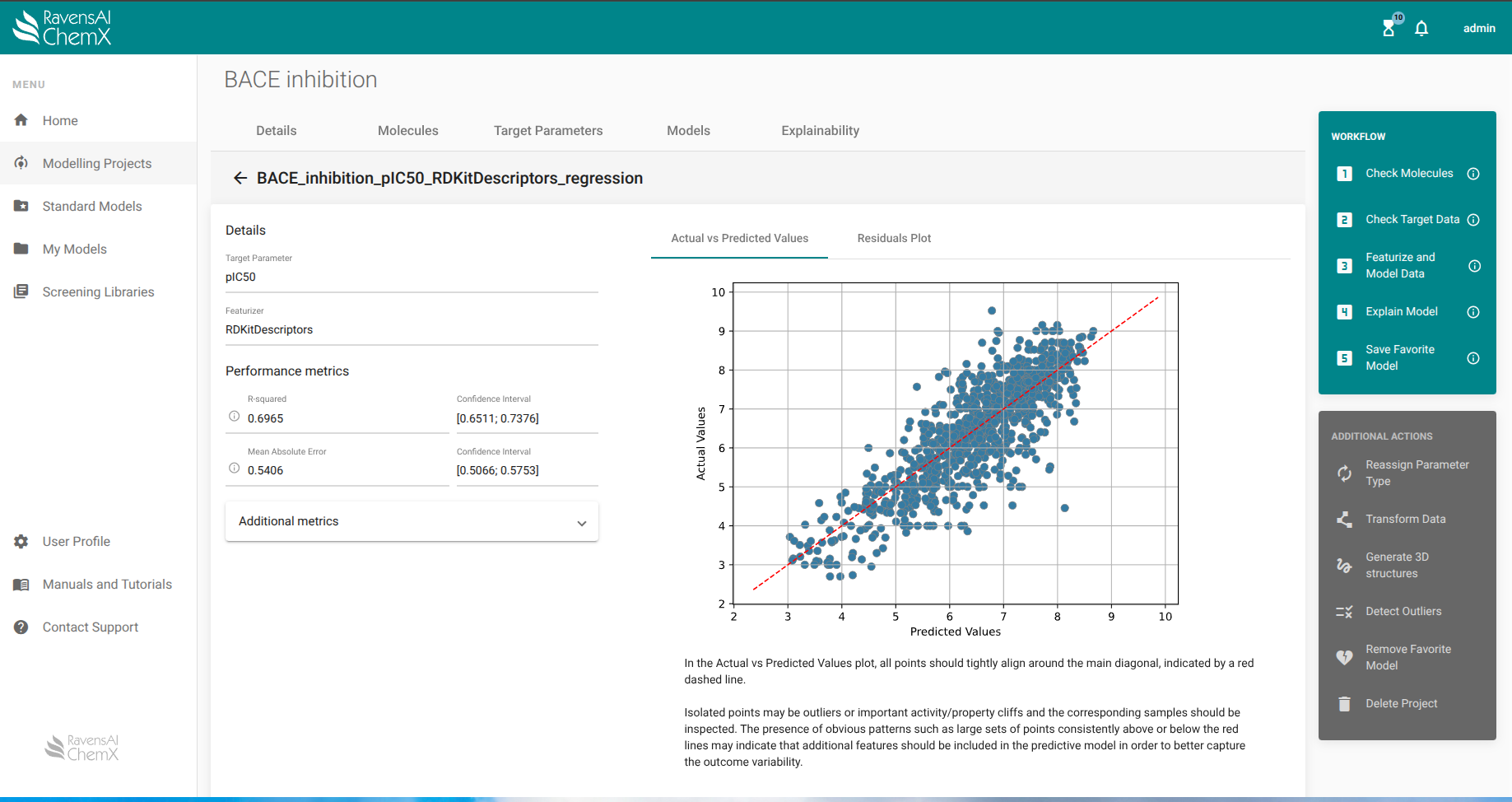Click info icon beside Check Molecules
The image size is (1512, 802).
point(1473,174)
